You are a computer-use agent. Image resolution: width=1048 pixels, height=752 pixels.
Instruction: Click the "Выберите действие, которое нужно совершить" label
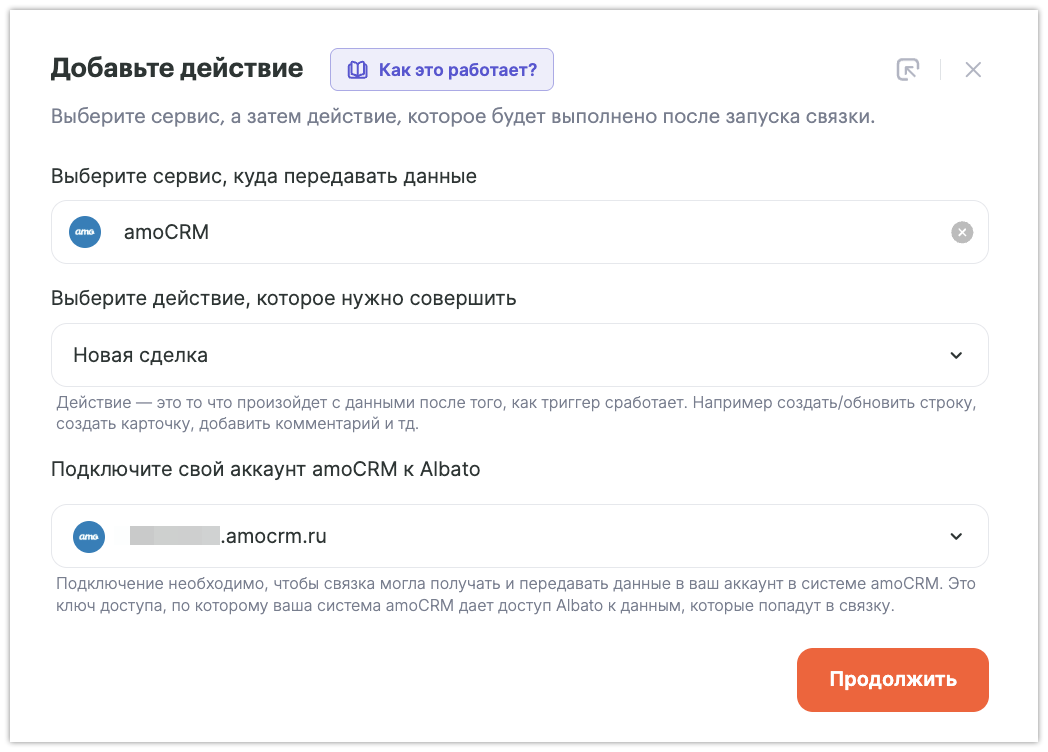point(284,298)
